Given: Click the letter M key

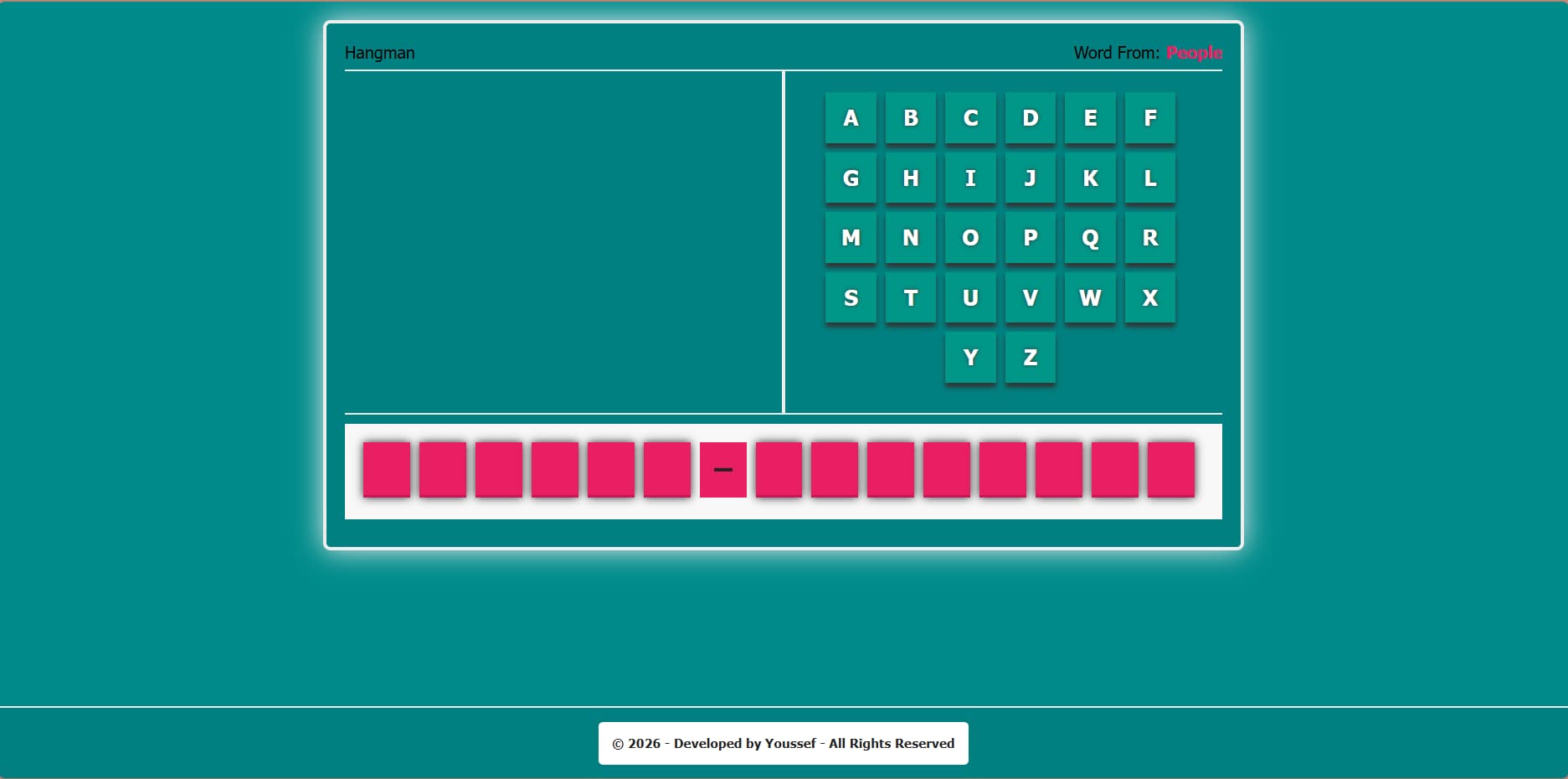Looking at the screenshot, I should pos(851,238).
